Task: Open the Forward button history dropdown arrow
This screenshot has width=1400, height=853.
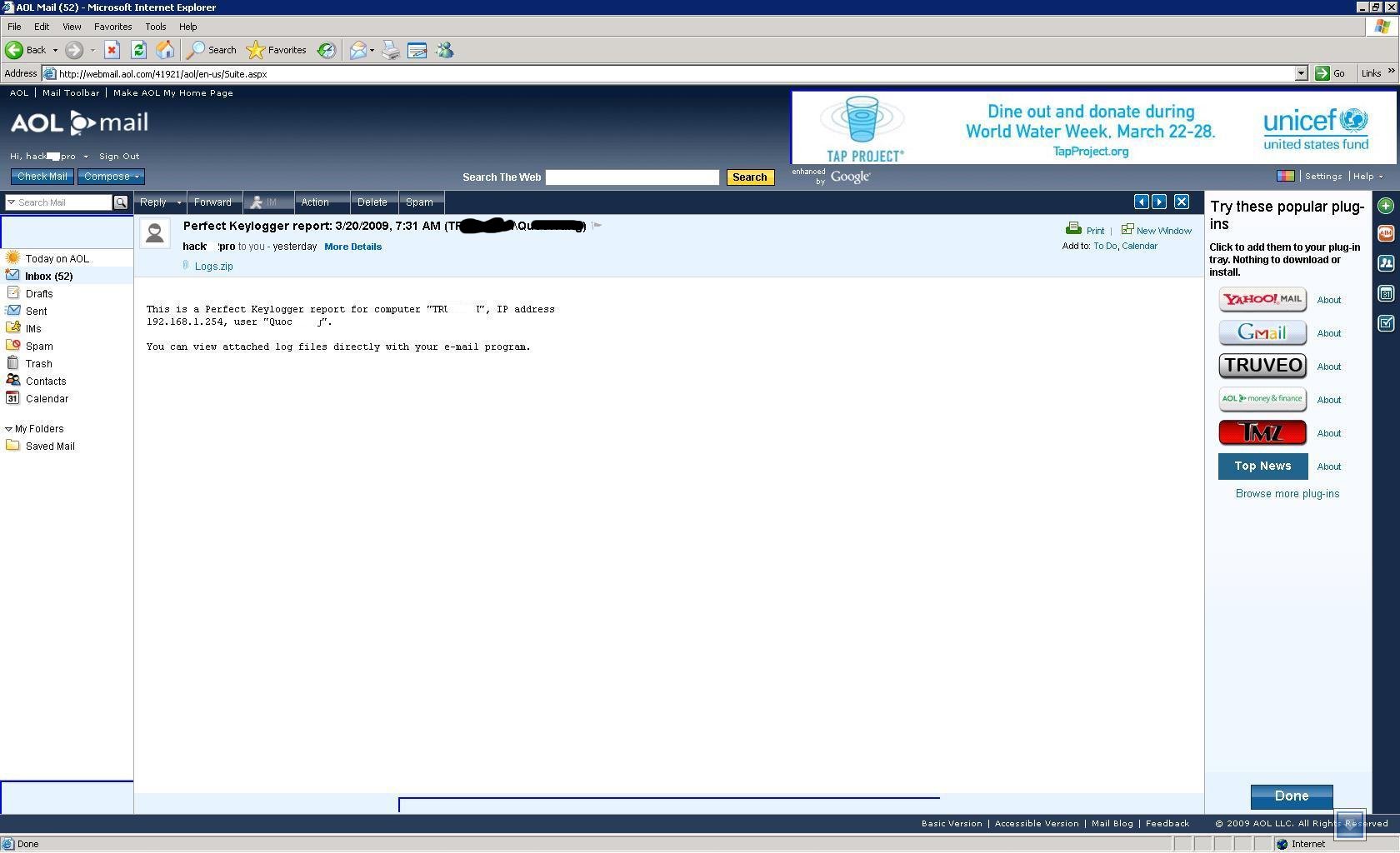Action: 92,50
